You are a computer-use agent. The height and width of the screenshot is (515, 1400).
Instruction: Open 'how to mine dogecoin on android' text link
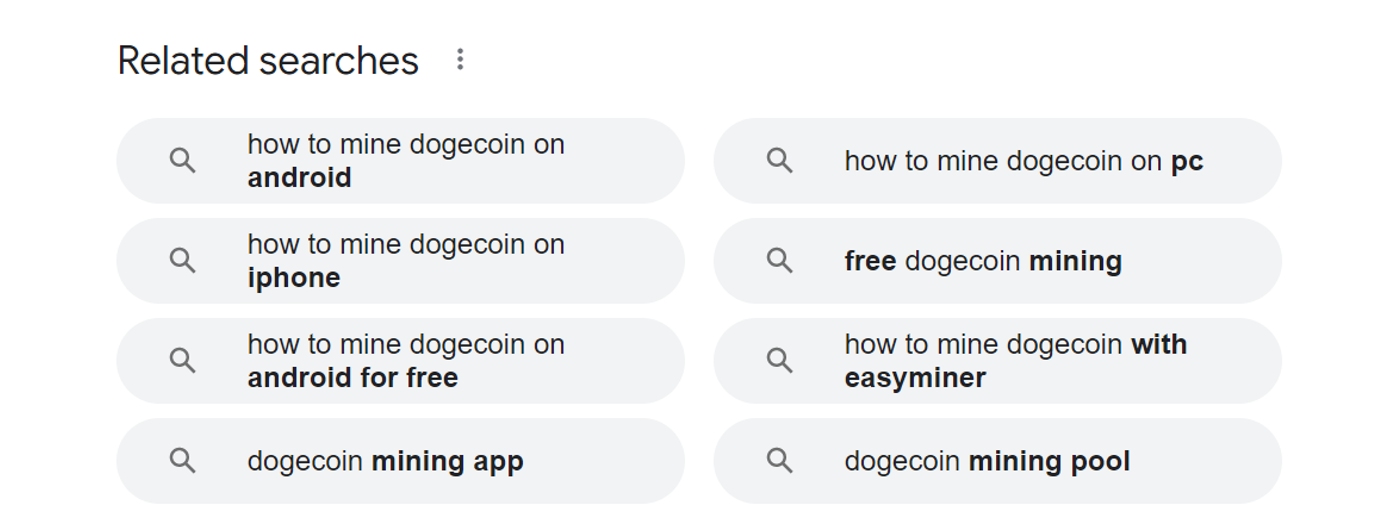point(405,161)
